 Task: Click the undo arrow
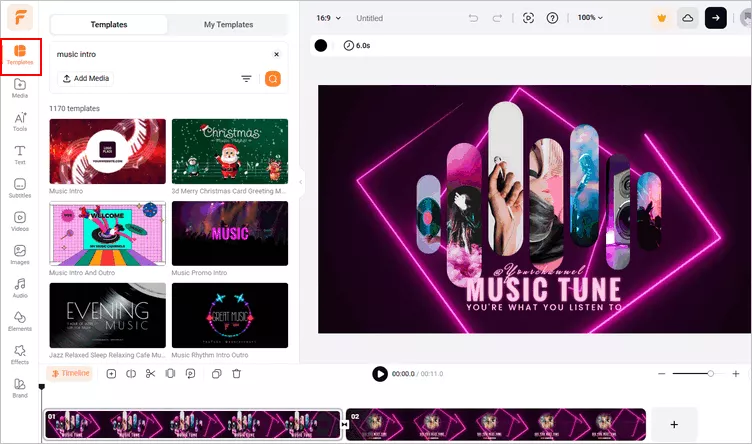pos(473,18)
